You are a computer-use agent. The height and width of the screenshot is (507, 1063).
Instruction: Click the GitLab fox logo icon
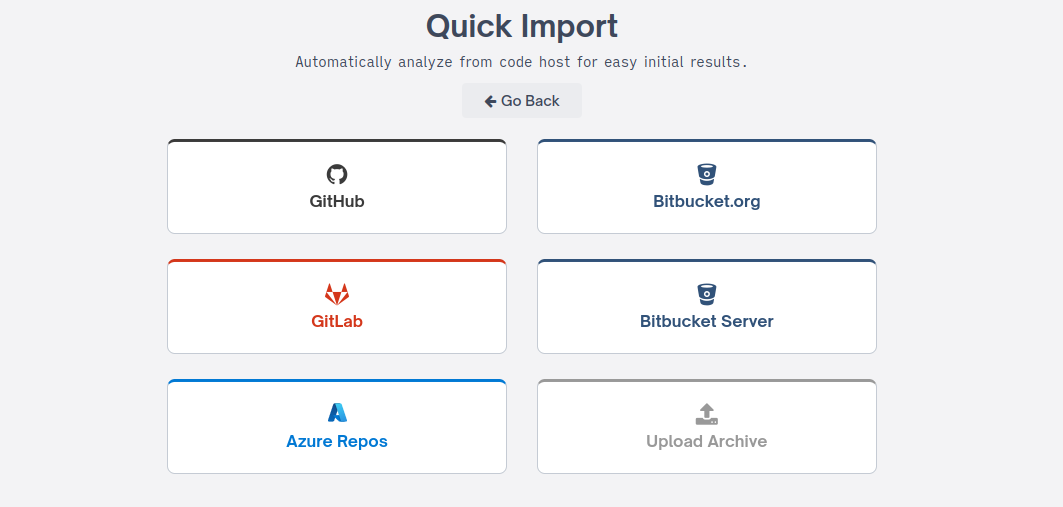[x=337, y=294]
